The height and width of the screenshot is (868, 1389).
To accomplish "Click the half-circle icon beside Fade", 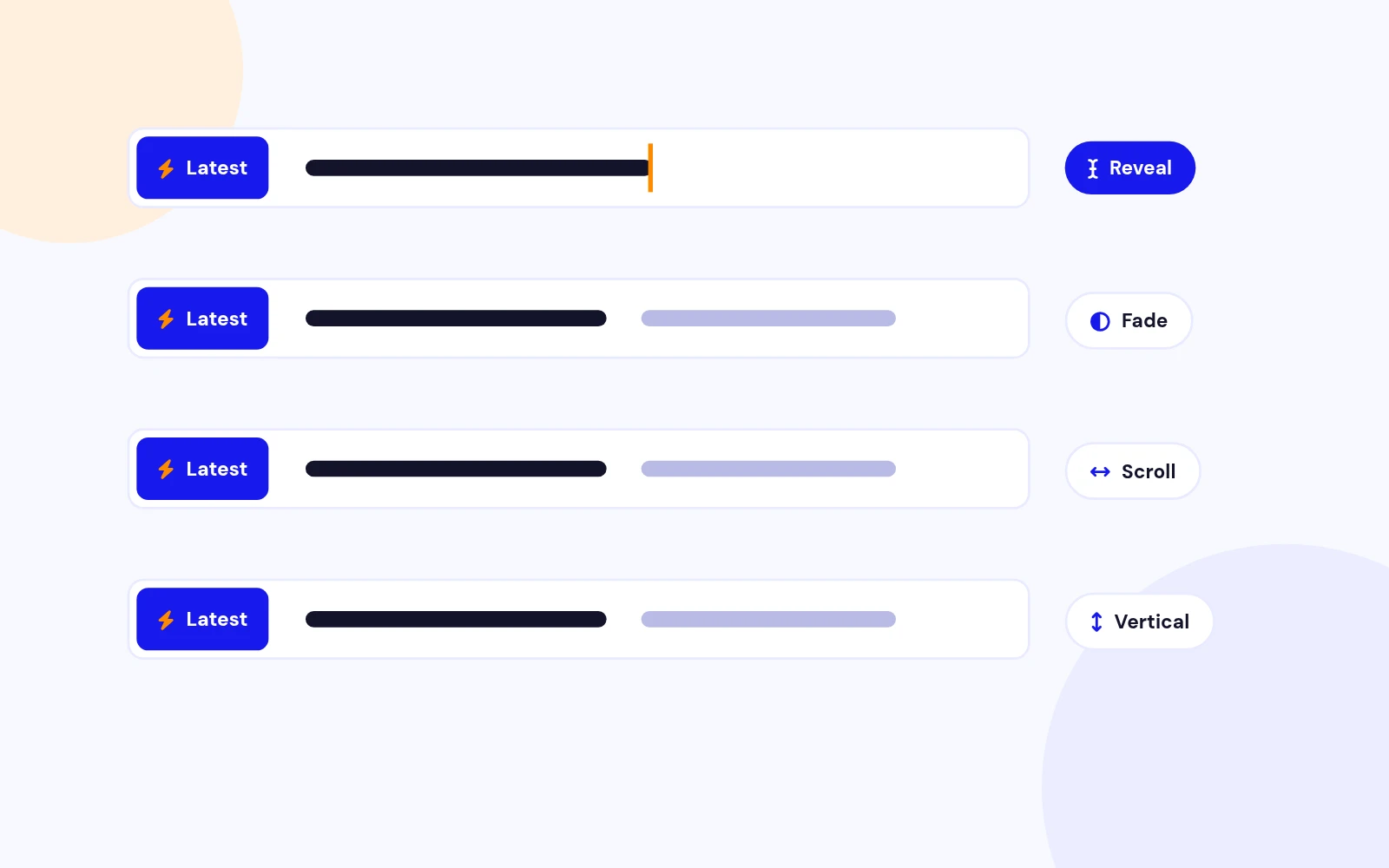I will [x=1100, y=321].
